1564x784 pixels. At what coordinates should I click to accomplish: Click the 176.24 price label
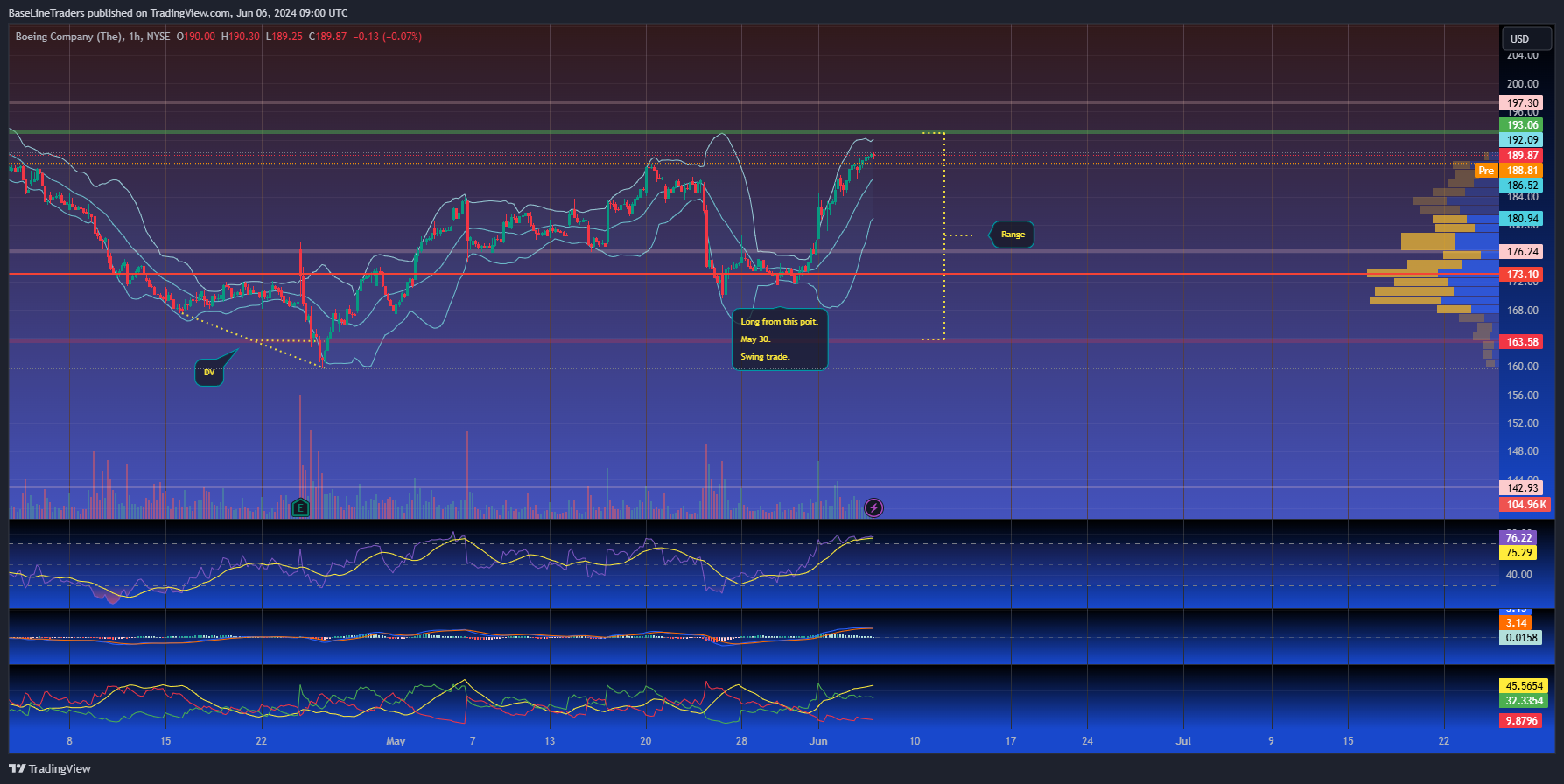(x=1522, y=252)
